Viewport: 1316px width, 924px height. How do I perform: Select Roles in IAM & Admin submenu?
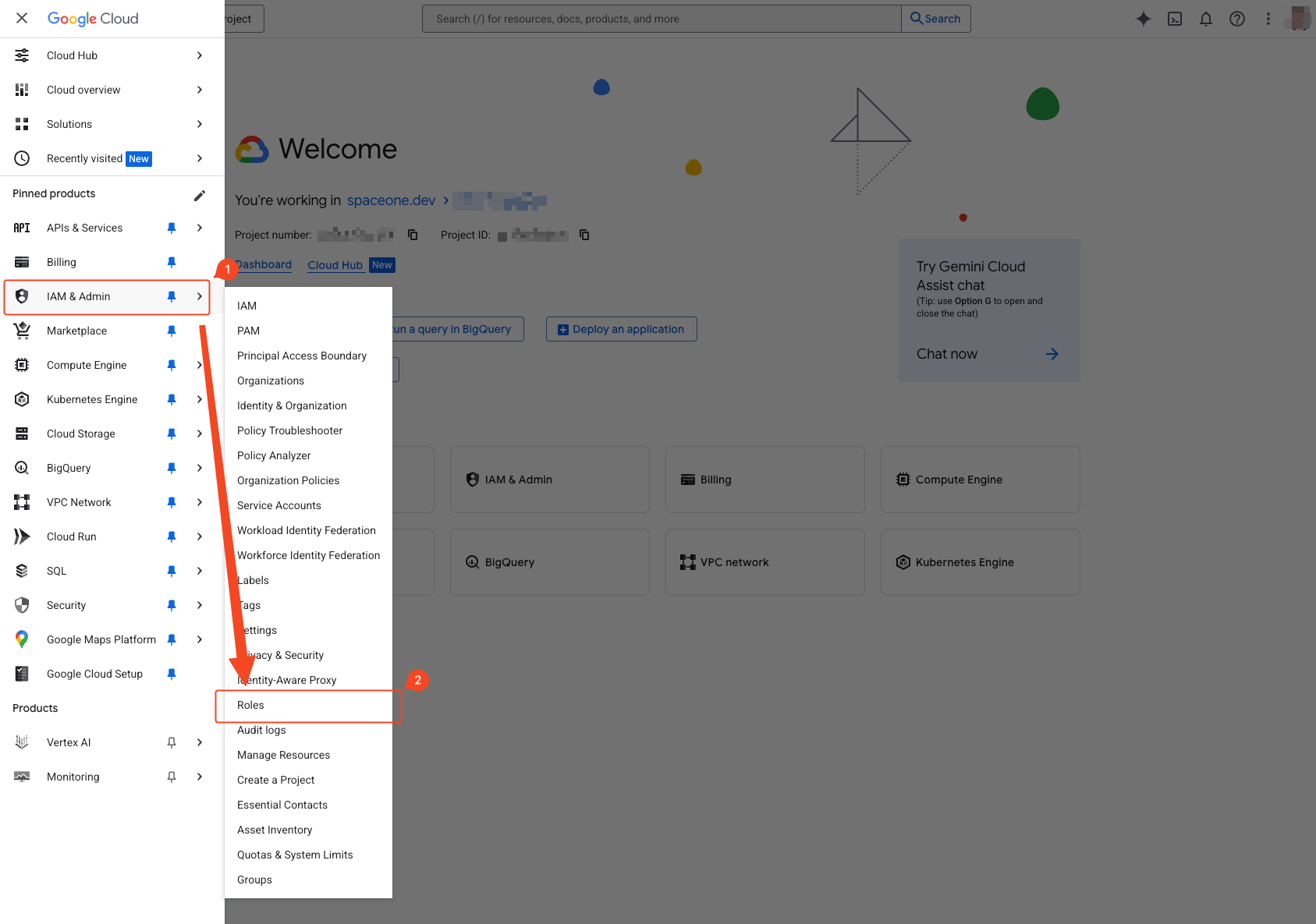tap(308, 705)
